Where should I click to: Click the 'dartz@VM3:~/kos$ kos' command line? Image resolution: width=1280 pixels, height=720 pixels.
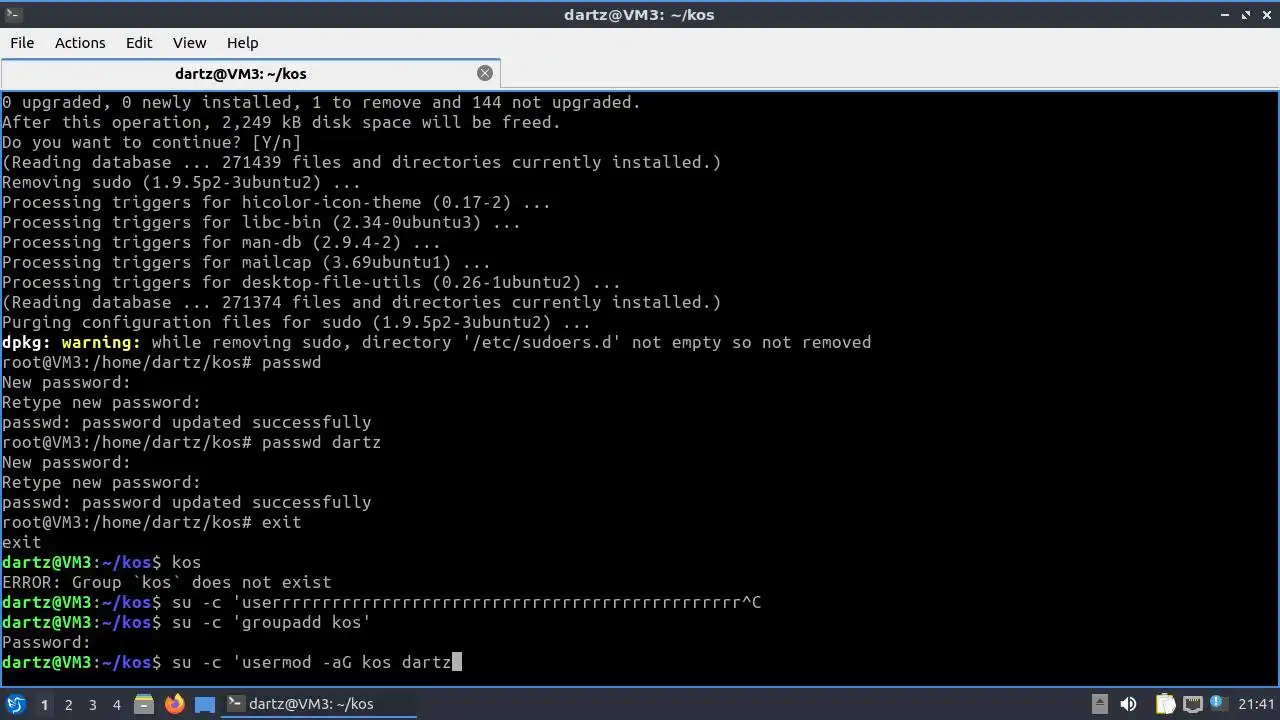coord(101,562)
